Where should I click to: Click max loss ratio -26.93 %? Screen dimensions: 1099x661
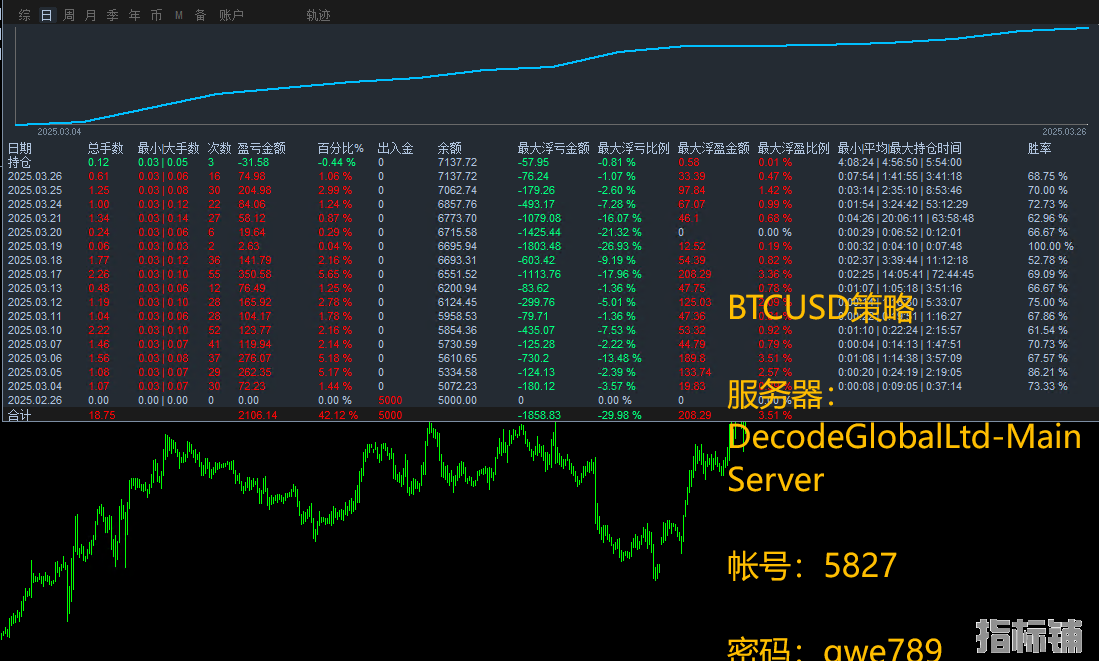[620, 246]
